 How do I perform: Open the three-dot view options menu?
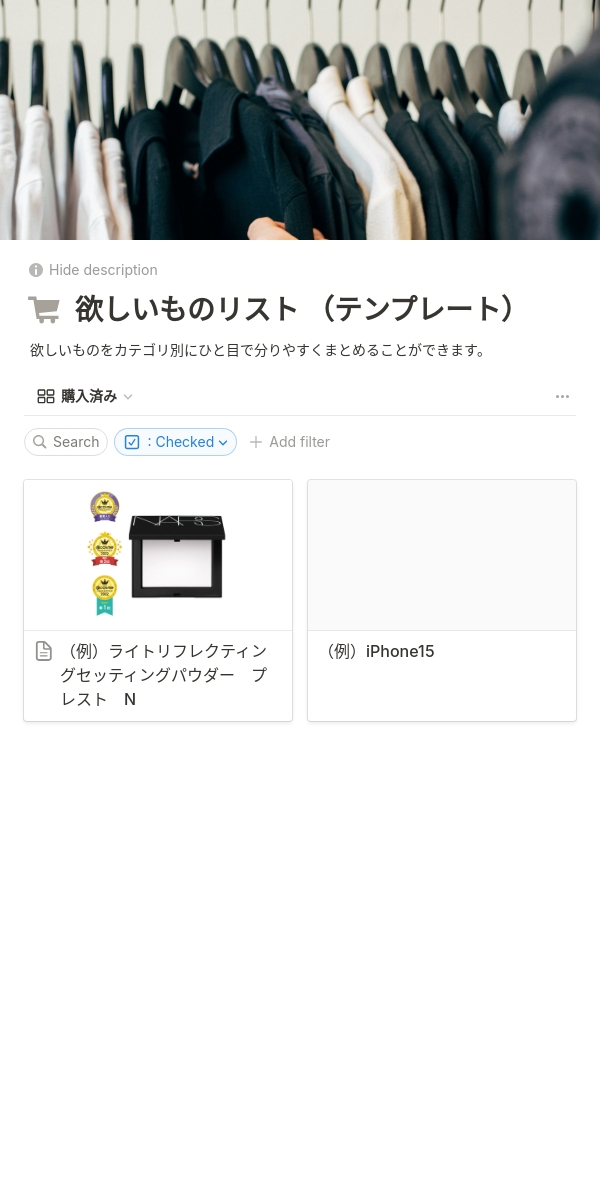[563, 396]
